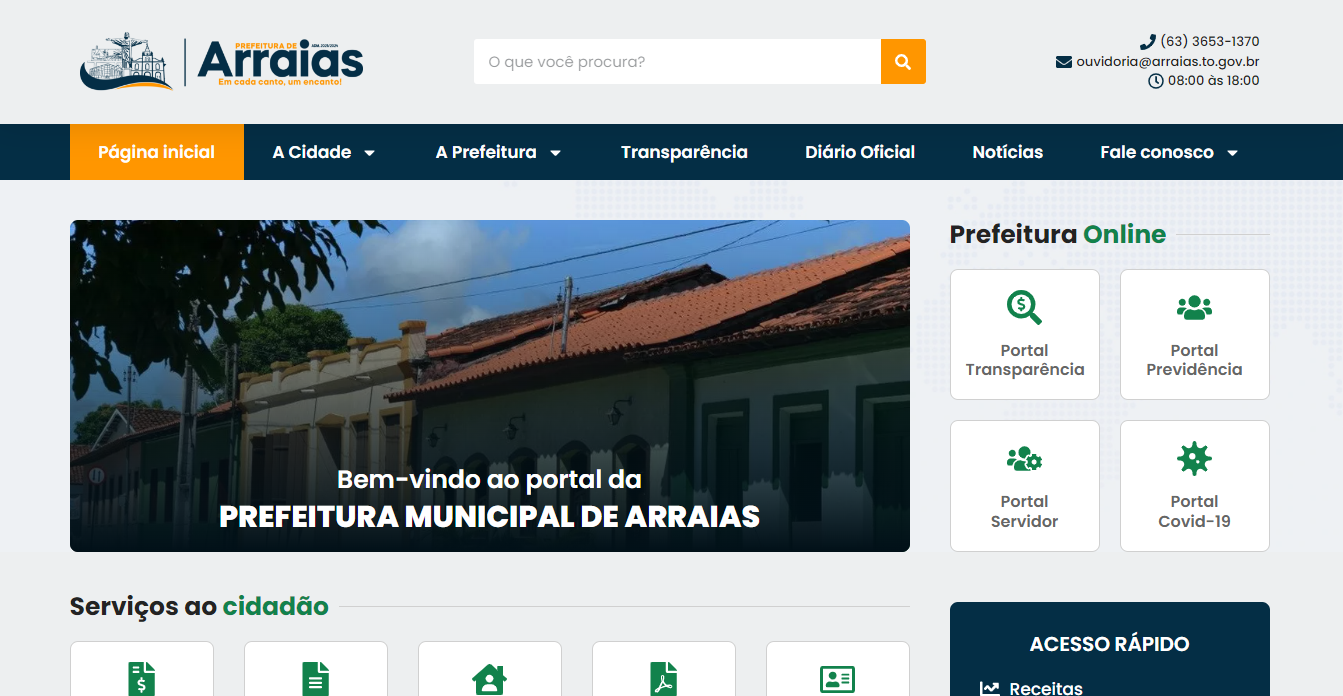Click the envelope icon beside the email address
The height and width of the screenshot is (696, 1343).
point(1063,61)
